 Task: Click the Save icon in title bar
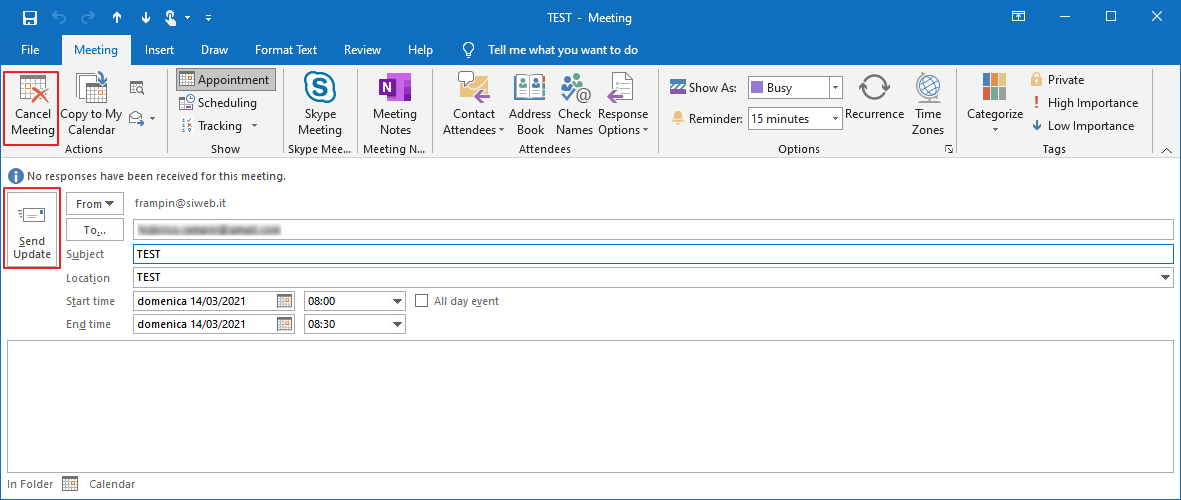30,17
